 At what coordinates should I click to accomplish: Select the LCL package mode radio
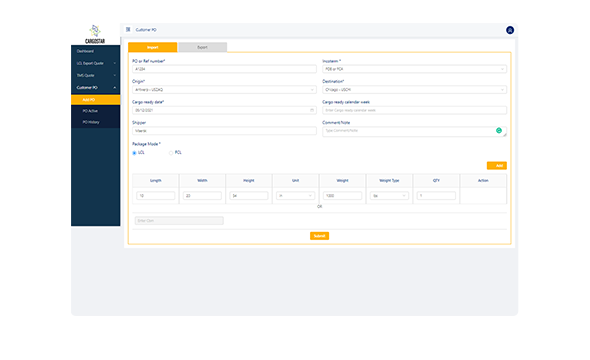tap(134, 153)
